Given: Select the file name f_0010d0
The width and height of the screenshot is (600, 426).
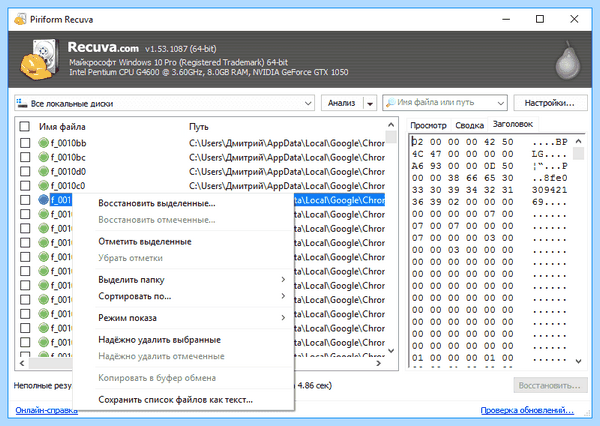Looking at the screenshot, I should 68,171.
